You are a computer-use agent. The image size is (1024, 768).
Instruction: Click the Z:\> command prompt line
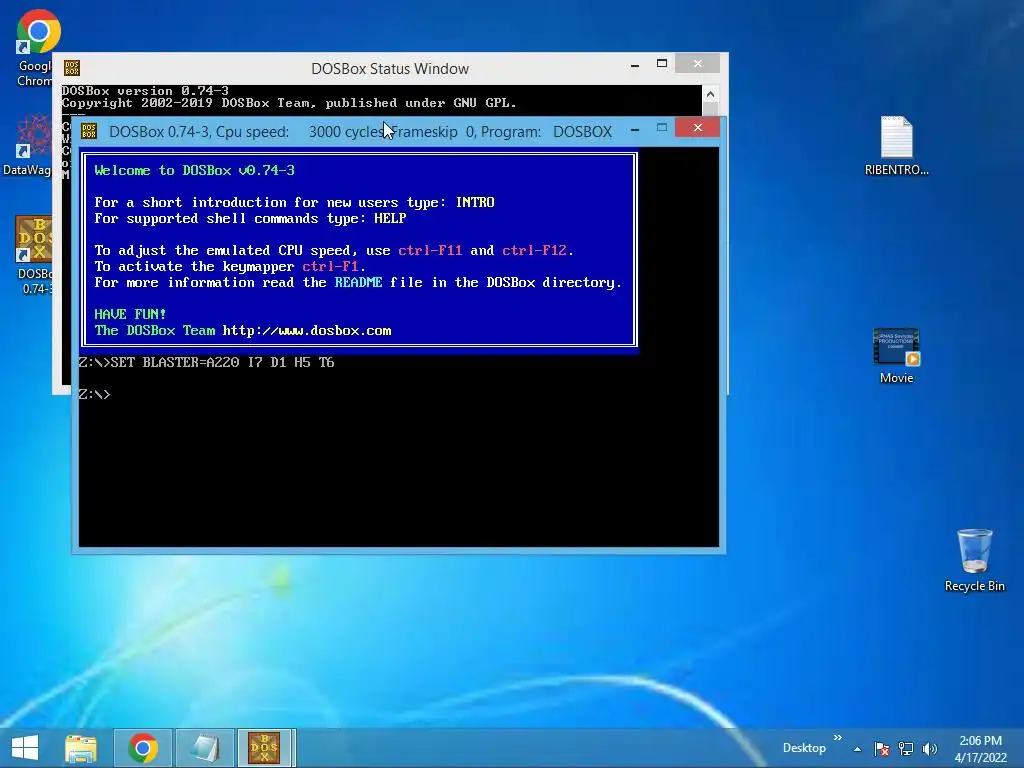[95, 394]
